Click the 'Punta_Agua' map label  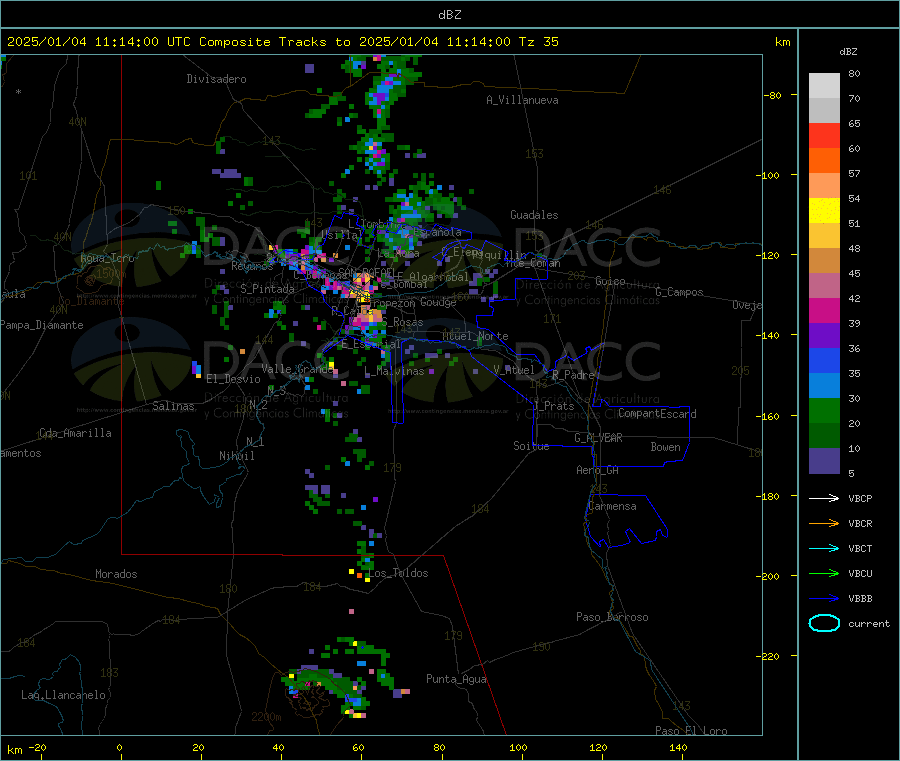click(x=456, y=679)
